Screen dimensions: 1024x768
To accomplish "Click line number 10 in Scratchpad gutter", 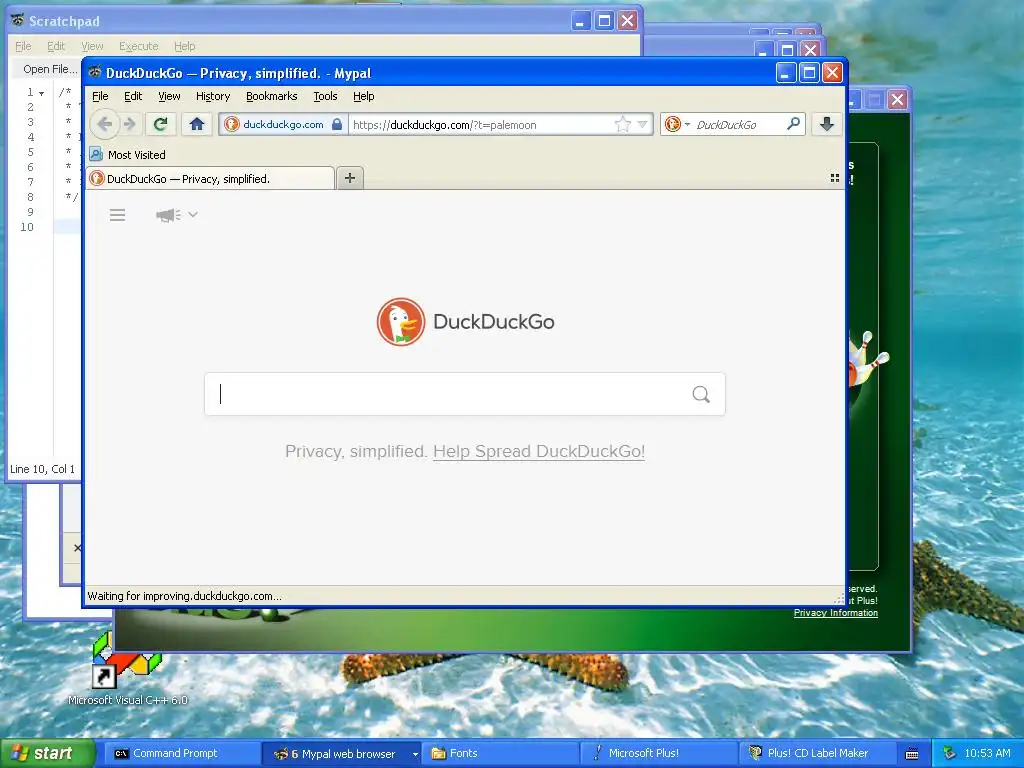I will (x=27, y=227).
